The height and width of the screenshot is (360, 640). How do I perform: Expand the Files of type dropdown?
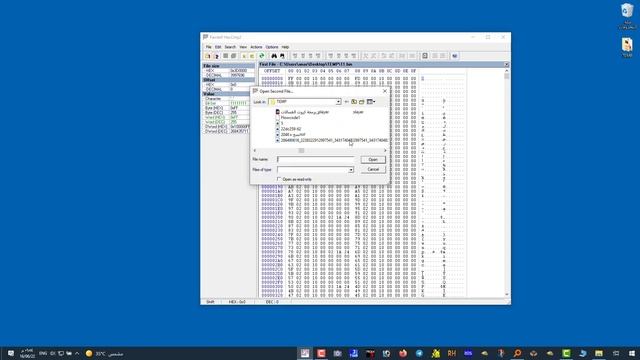(351, 170)
